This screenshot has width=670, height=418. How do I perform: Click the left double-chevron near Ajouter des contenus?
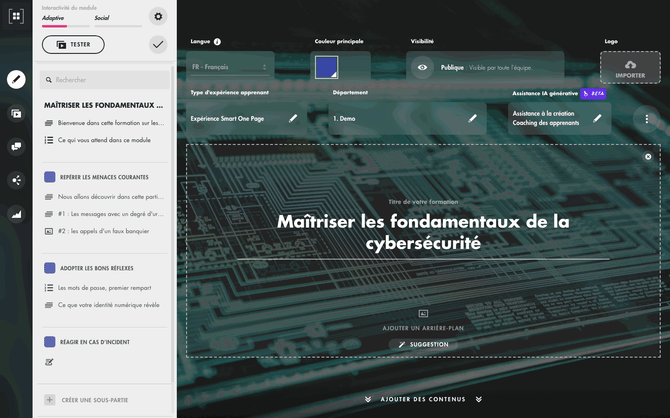368,399
